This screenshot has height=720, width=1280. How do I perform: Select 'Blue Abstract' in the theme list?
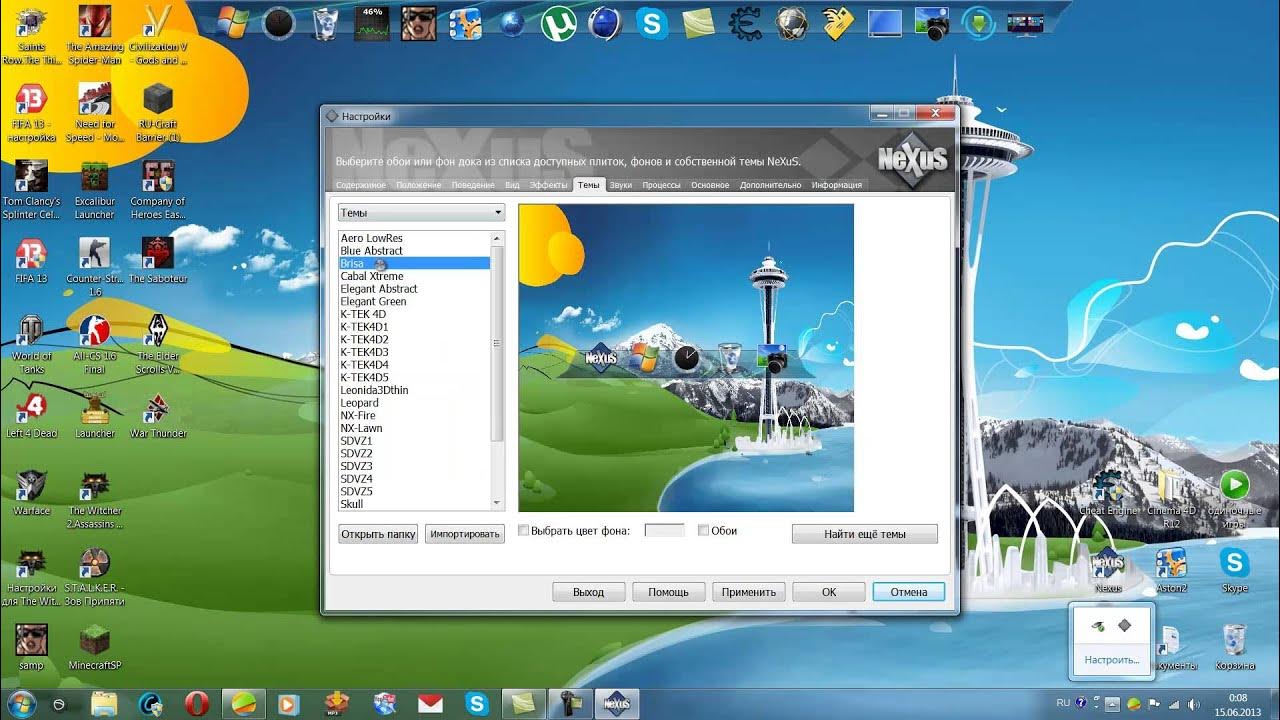coord(414,251)
